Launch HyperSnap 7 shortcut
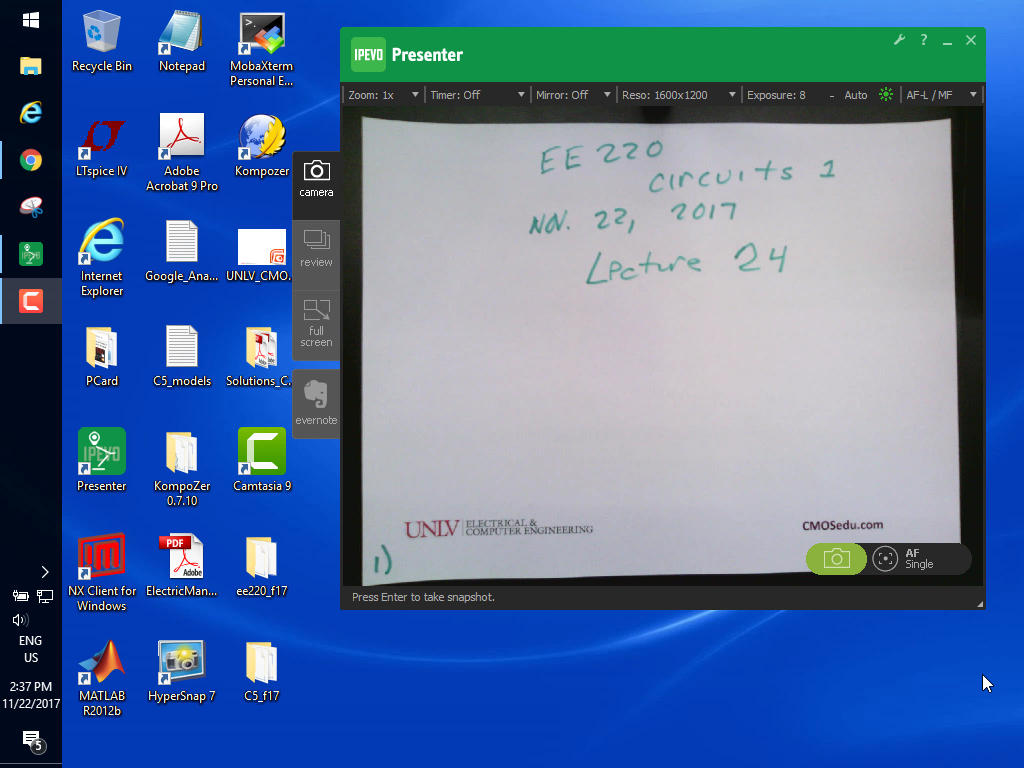The height and width of the screenshot is (768, 1024). pos(182,671)
